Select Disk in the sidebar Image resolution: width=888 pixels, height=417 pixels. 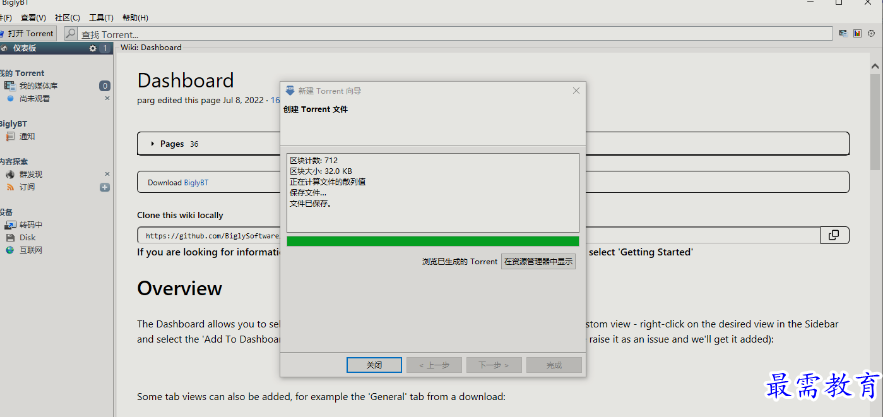(27, 237)
